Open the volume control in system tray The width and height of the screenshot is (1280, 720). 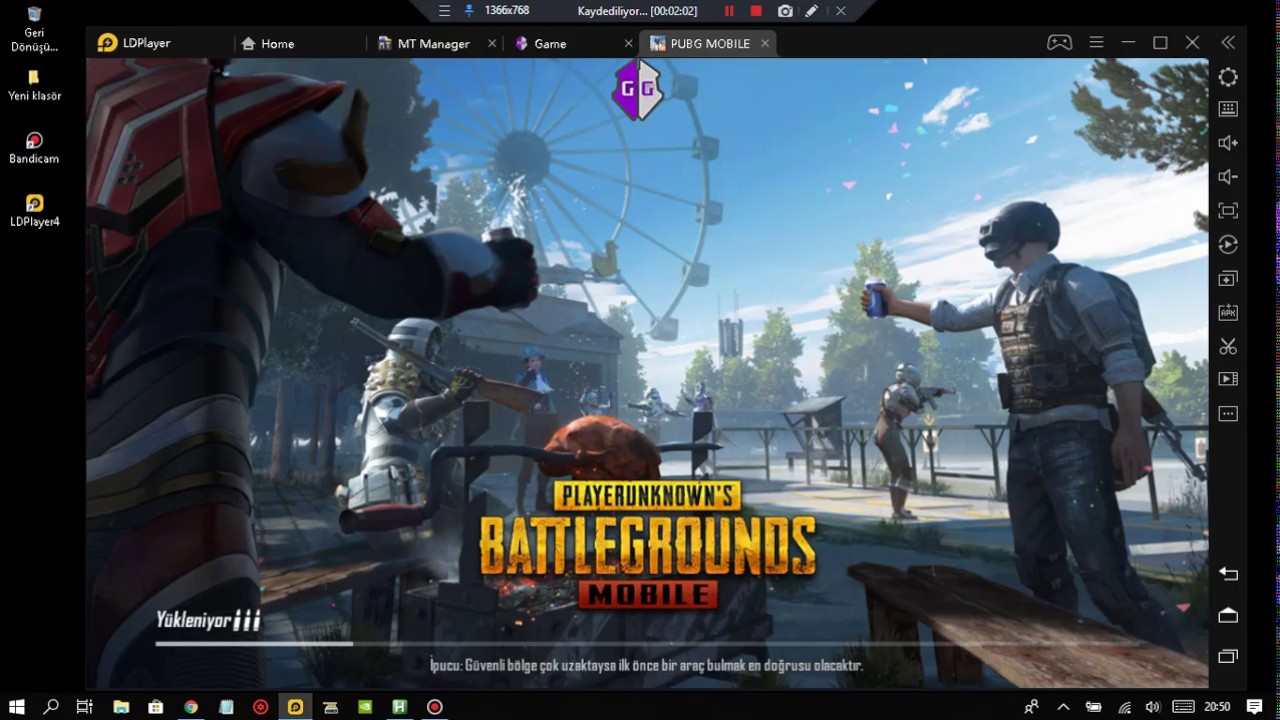[x=1152, y=707]
